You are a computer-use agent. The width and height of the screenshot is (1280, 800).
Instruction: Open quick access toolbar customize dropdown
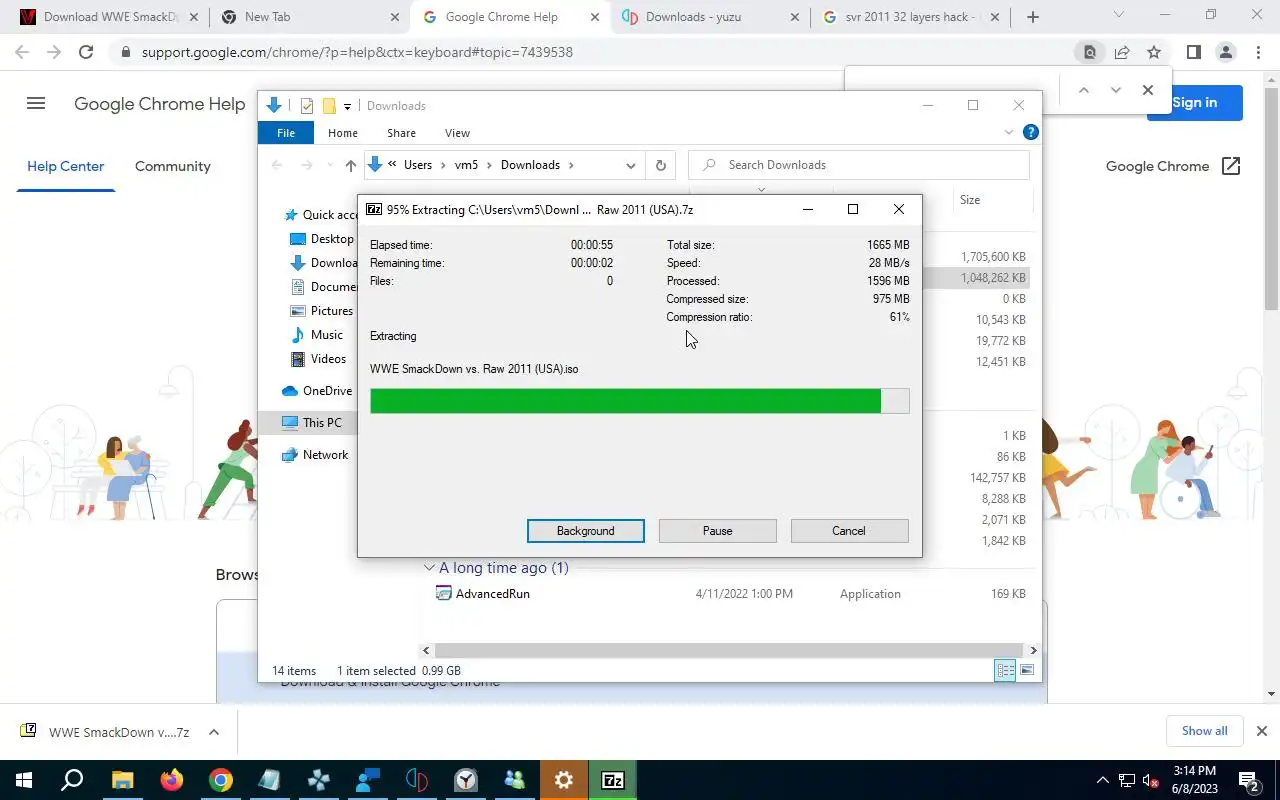[347, 106]
